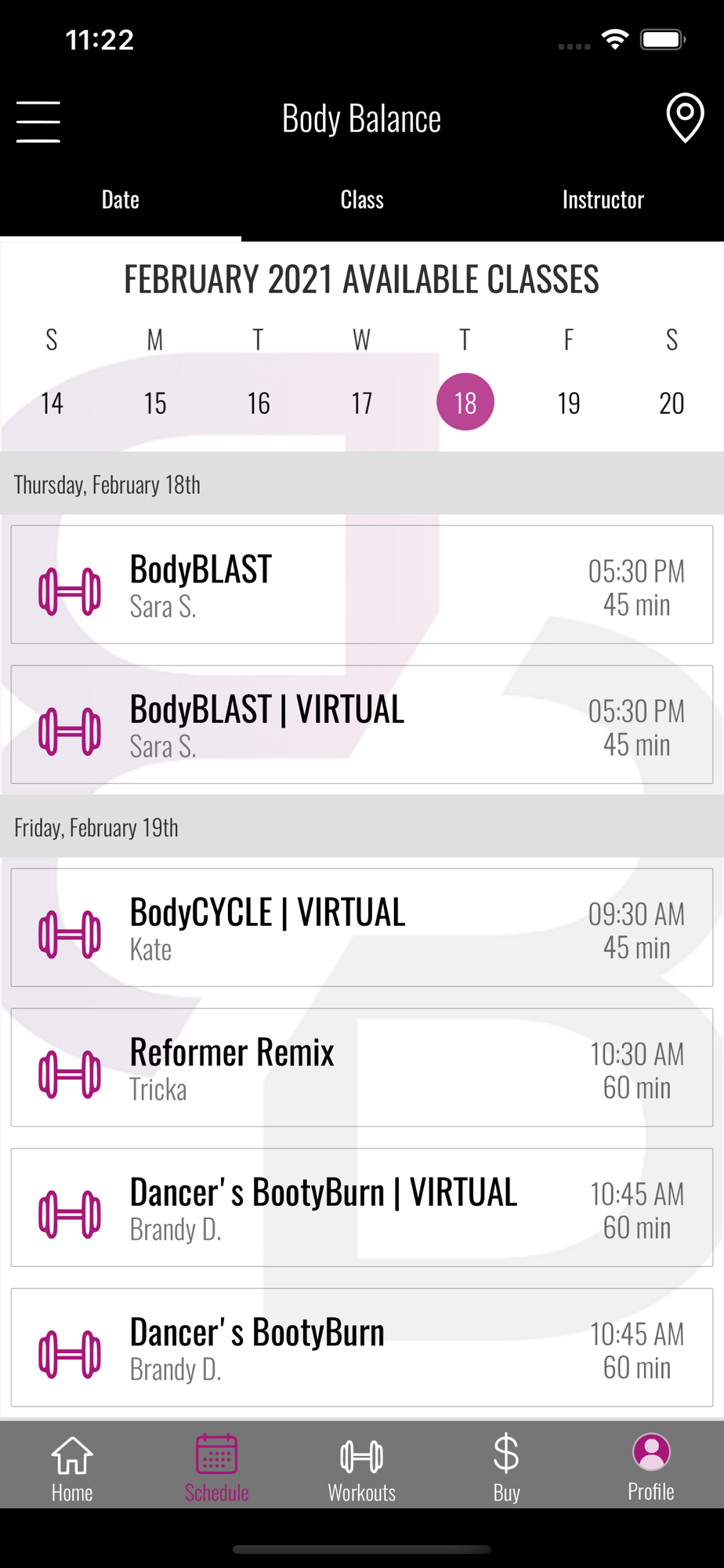Tap dumbbell icon beside Reformer Remix
The height and width of the screenshot is (1568, 724).
[70, 1074]
